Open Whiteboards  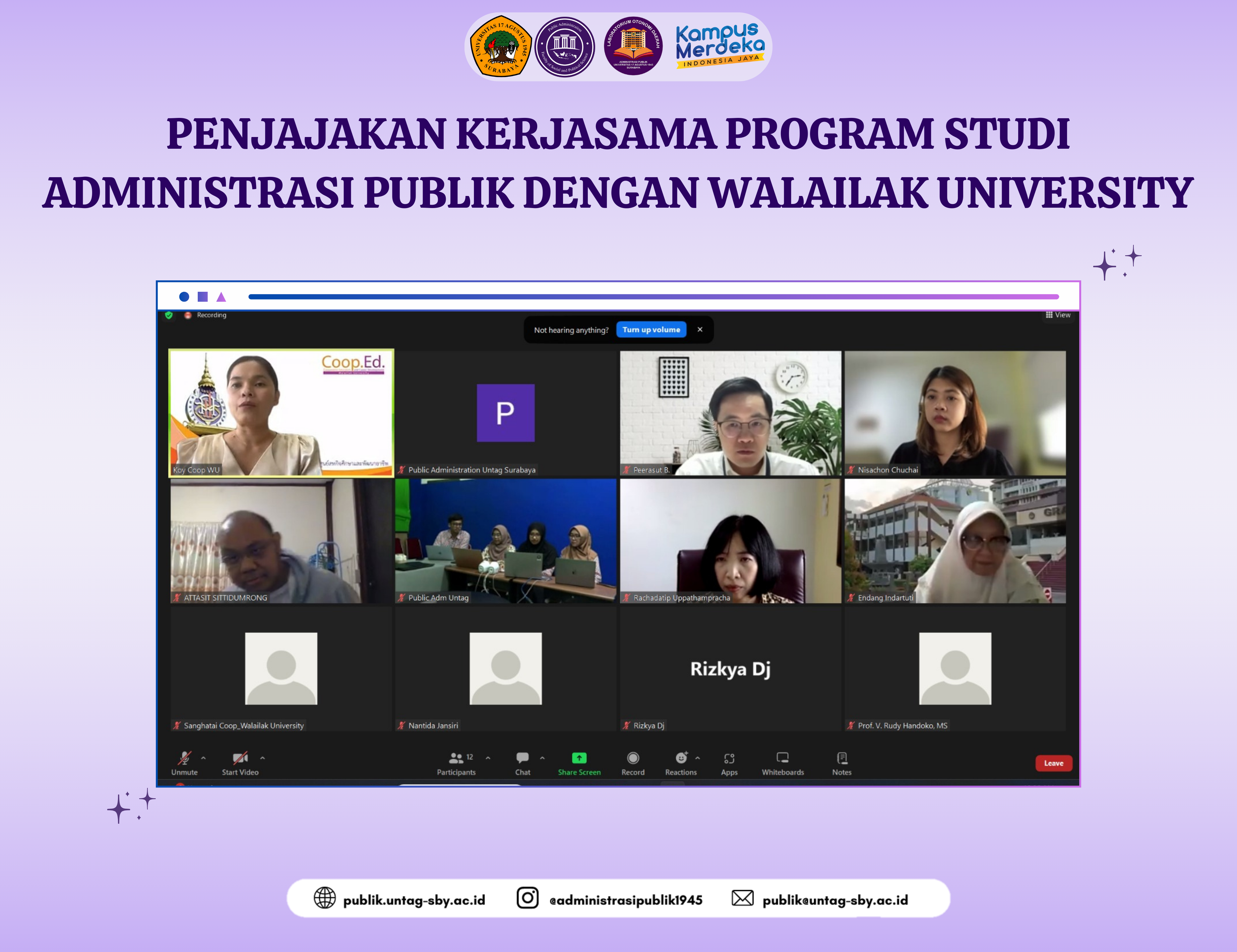pyautogui.click(x=782, y=763)
